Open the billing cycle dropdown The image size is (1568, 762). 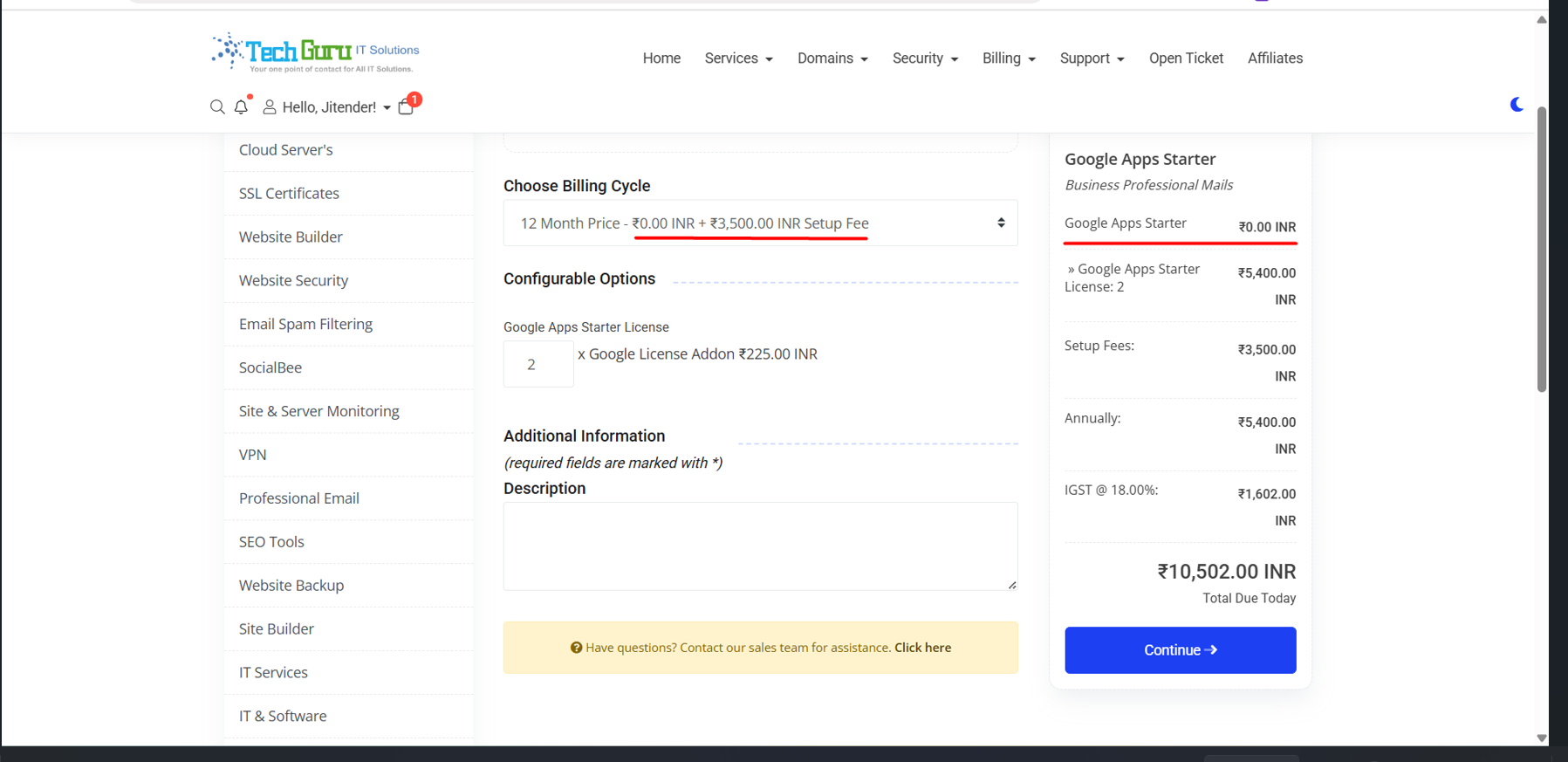[760, 223]
